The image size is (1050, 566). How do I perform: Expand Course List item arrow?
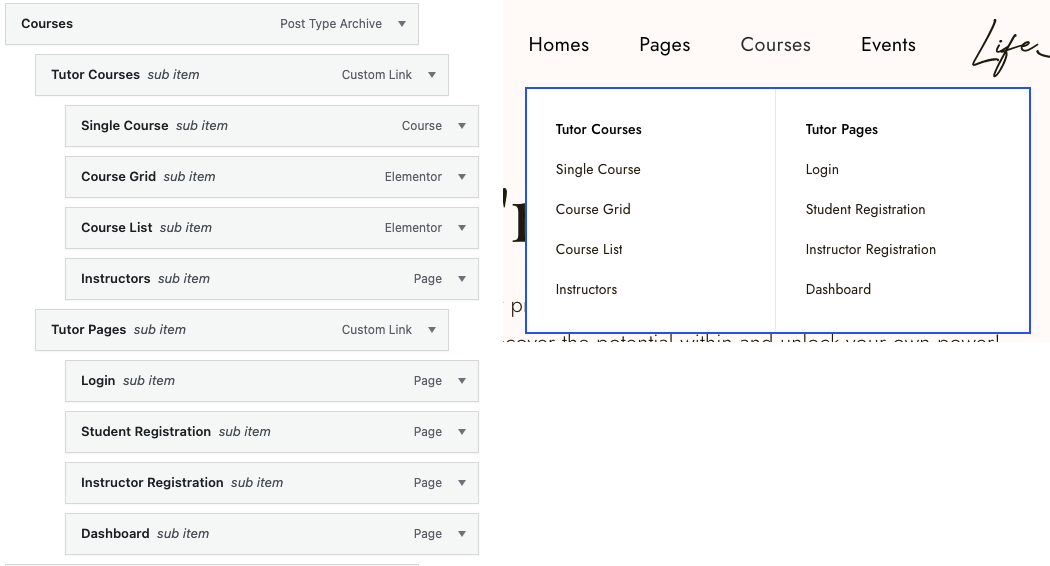462,228
